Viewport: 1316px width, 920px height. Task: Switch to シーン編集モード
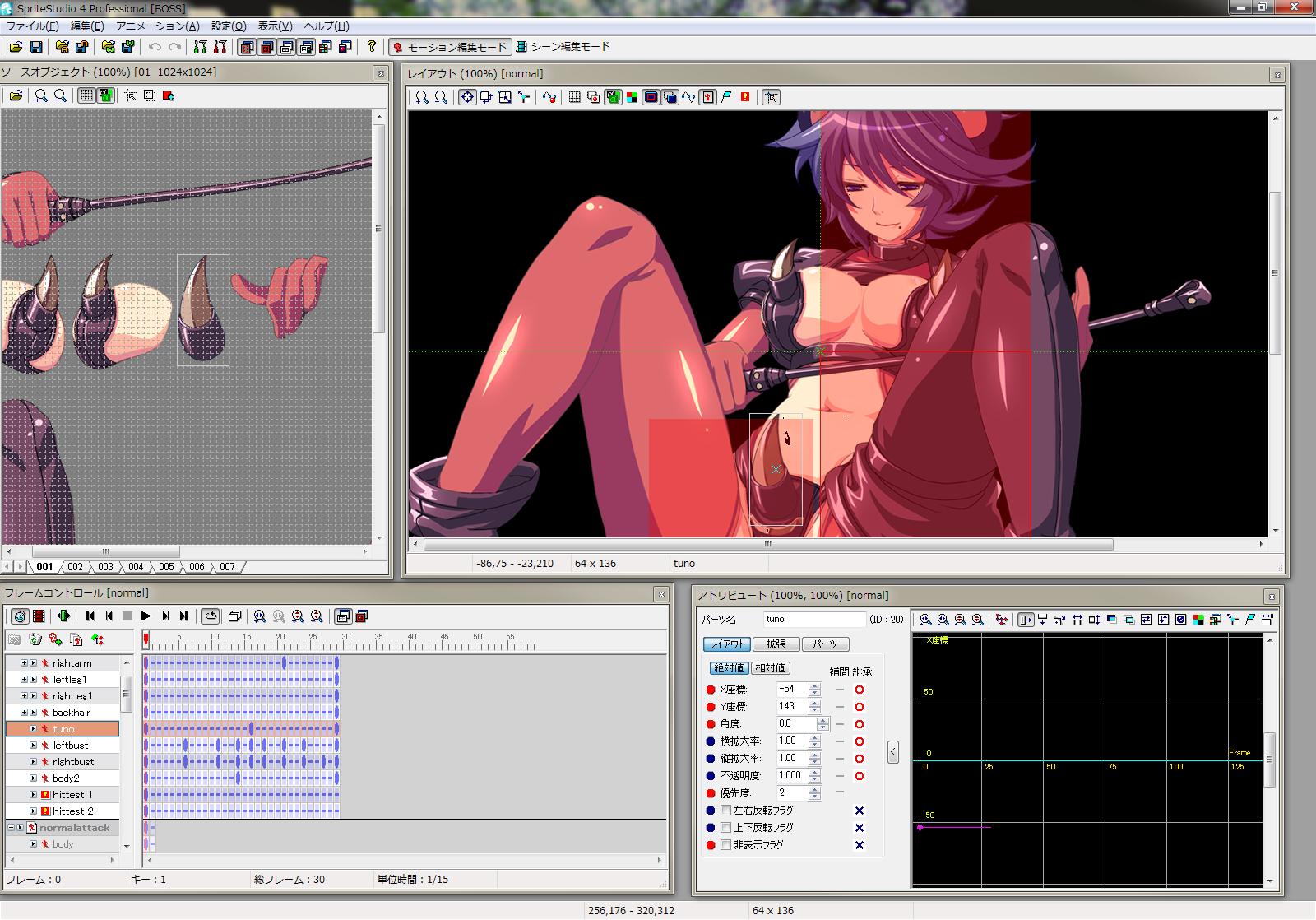(x=563, y=47)
